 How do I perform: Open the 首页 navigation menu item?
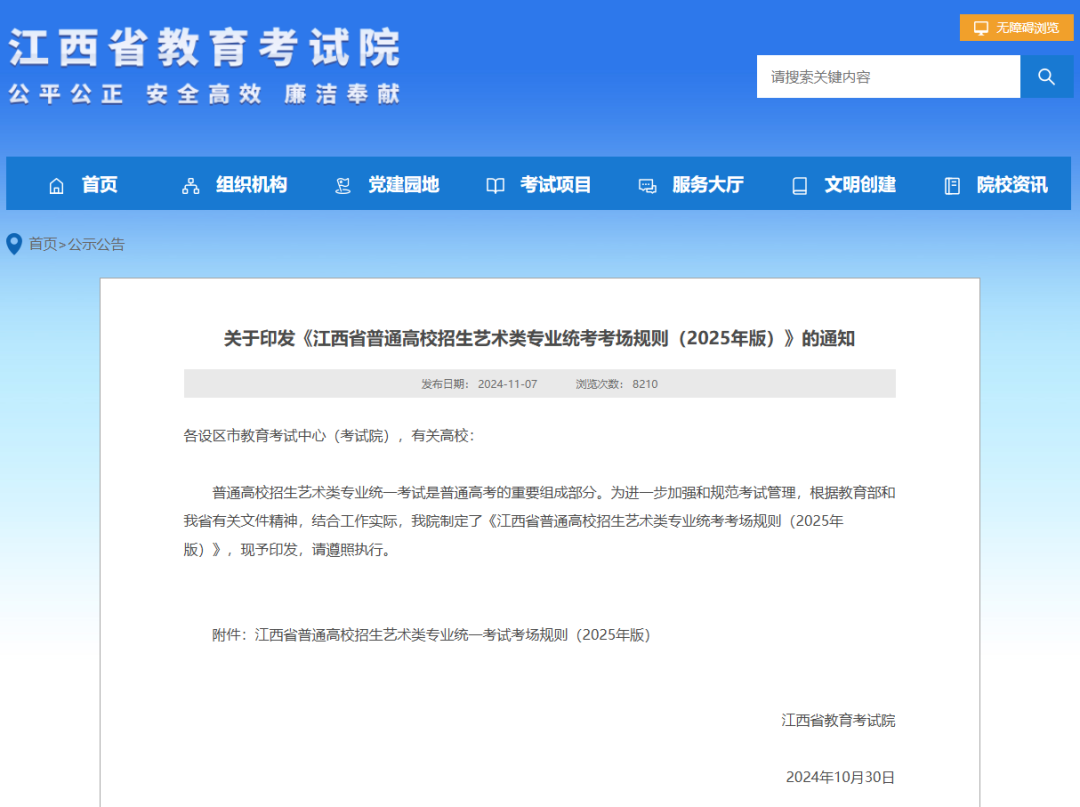tap(100, 185)
